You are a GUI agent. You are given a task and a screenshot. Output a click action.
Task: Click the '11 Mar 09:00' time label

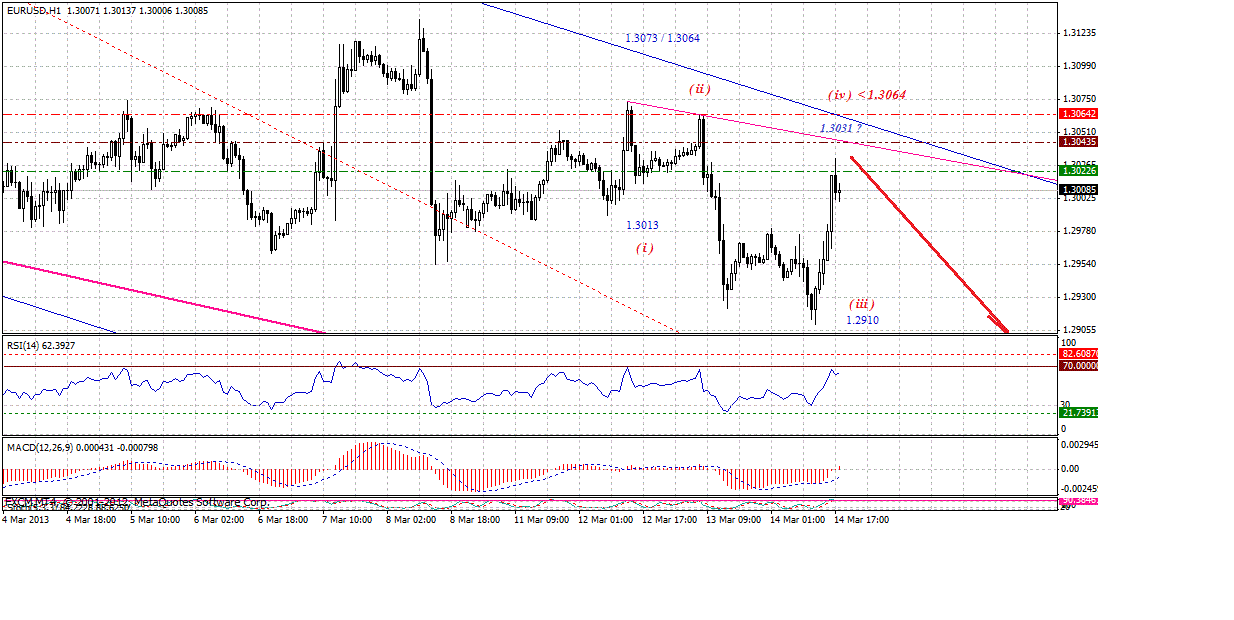click(x=542, y=520)
